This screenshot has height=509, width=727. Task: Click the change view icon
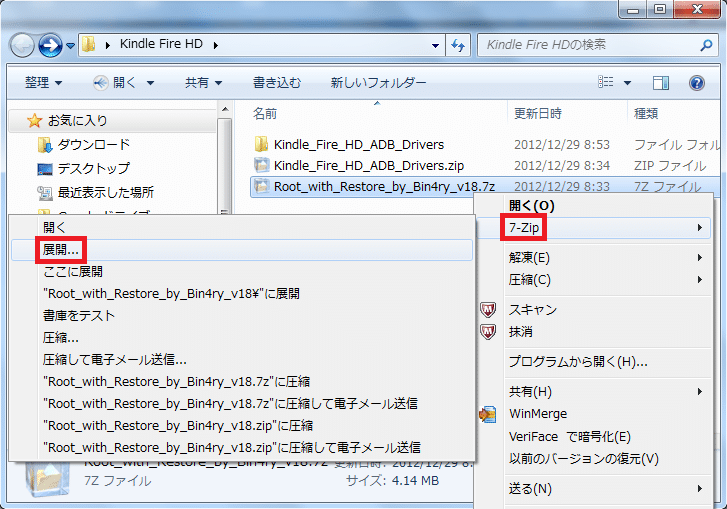606,83
